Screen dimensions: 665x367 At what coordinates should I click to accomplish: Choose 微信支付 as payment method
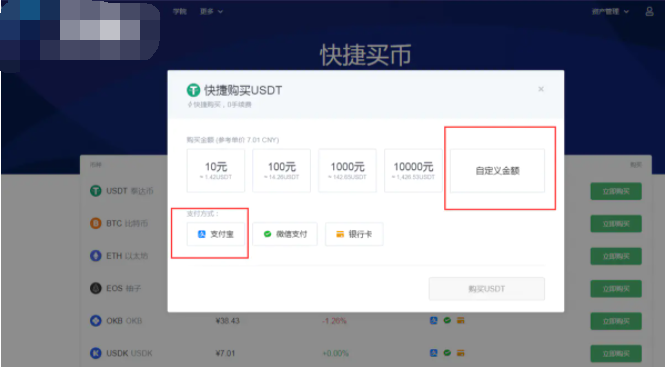click(285, 234)
